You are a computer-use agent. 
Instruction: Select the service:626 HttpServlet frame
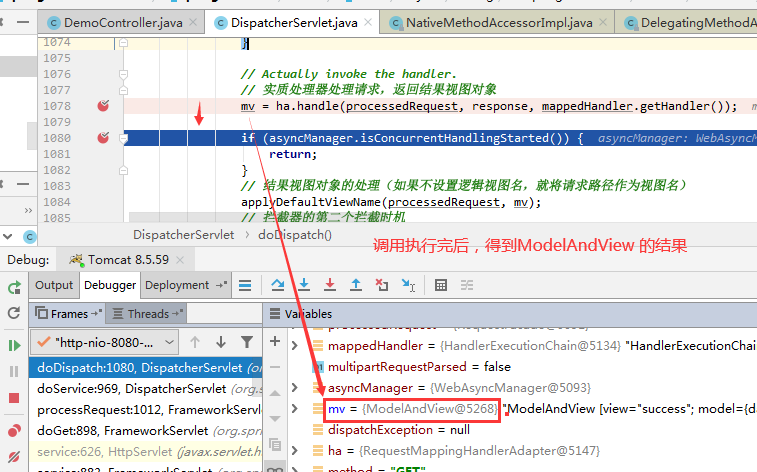pos(145,452)
